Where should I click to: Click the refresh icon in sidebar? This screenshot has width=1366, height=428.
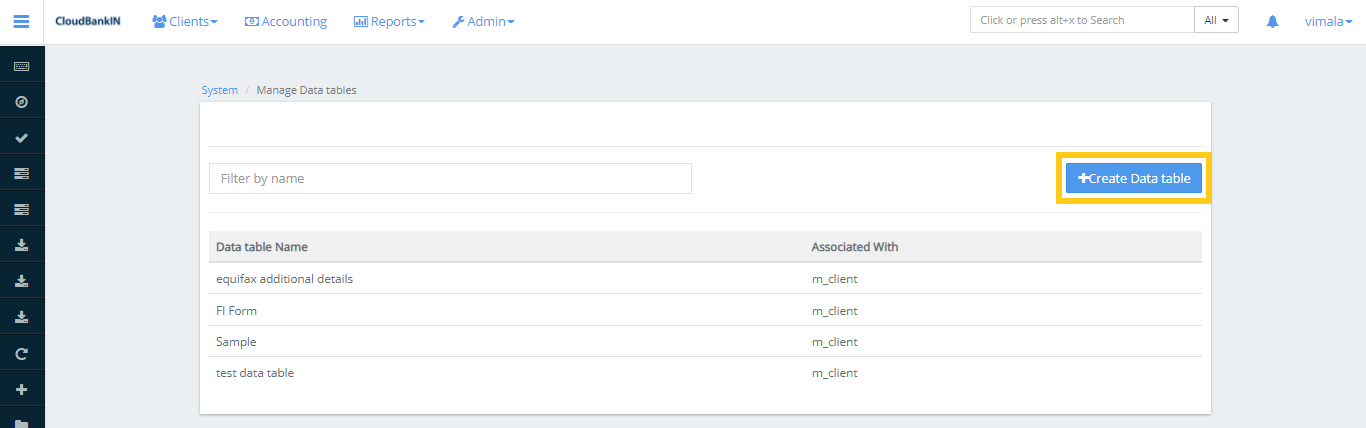(x=21, y=353)
